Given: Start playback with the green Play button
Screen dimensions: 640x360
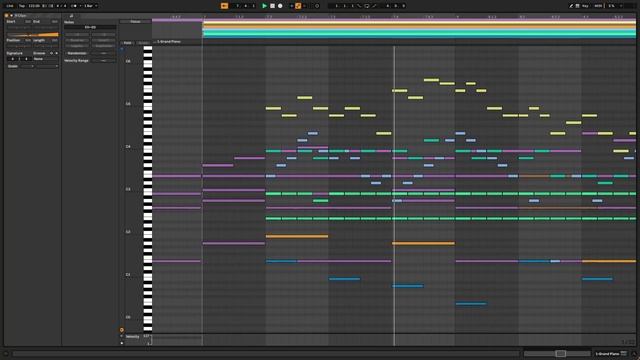Looking at the screenshot, I should point(264,6).
